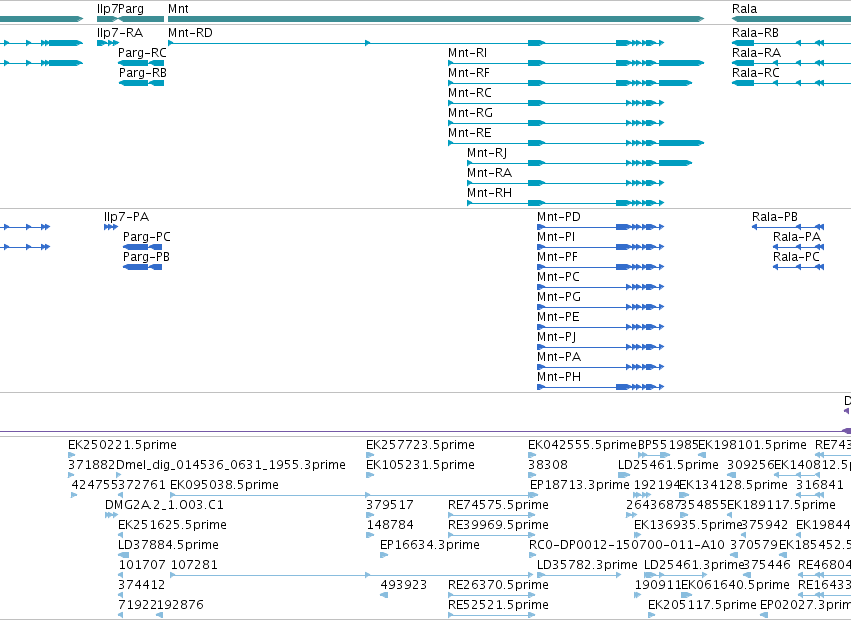Click protein Mnt-PD label

(558, 217)
